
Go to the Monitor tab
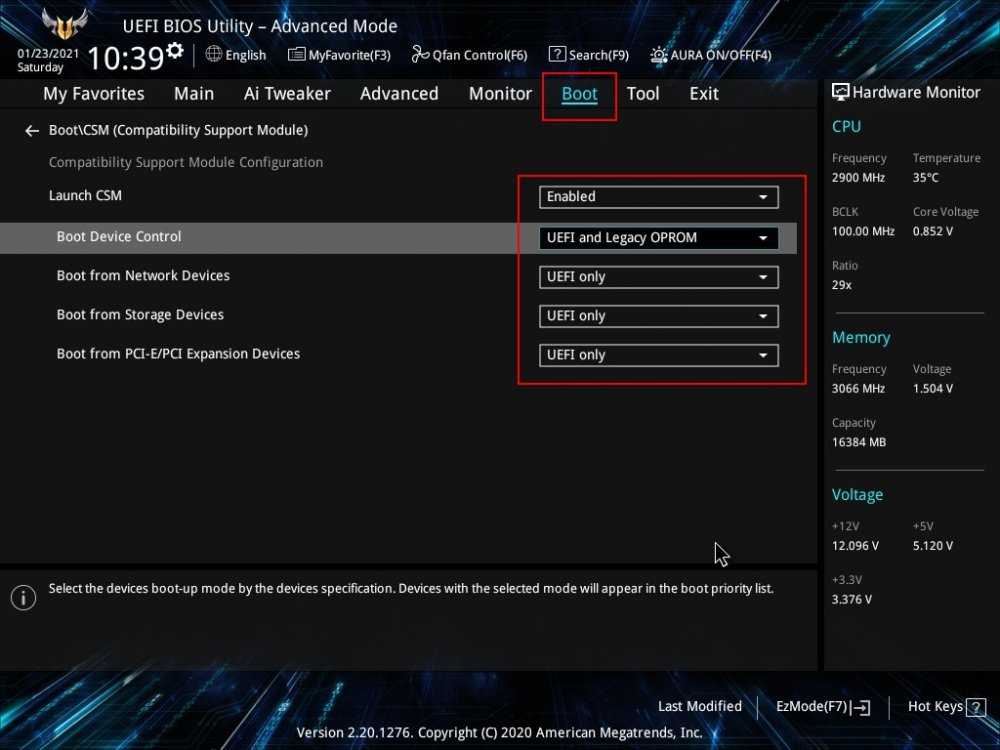pyautogui.click(x=500, y=94)
